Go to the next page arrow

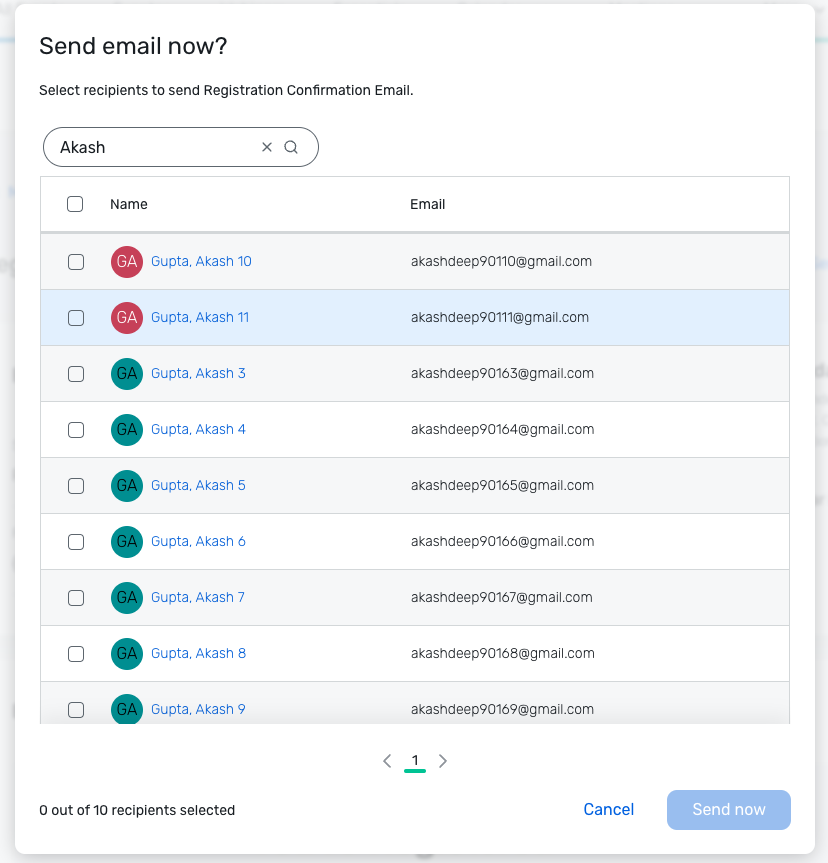coord(443,761)
